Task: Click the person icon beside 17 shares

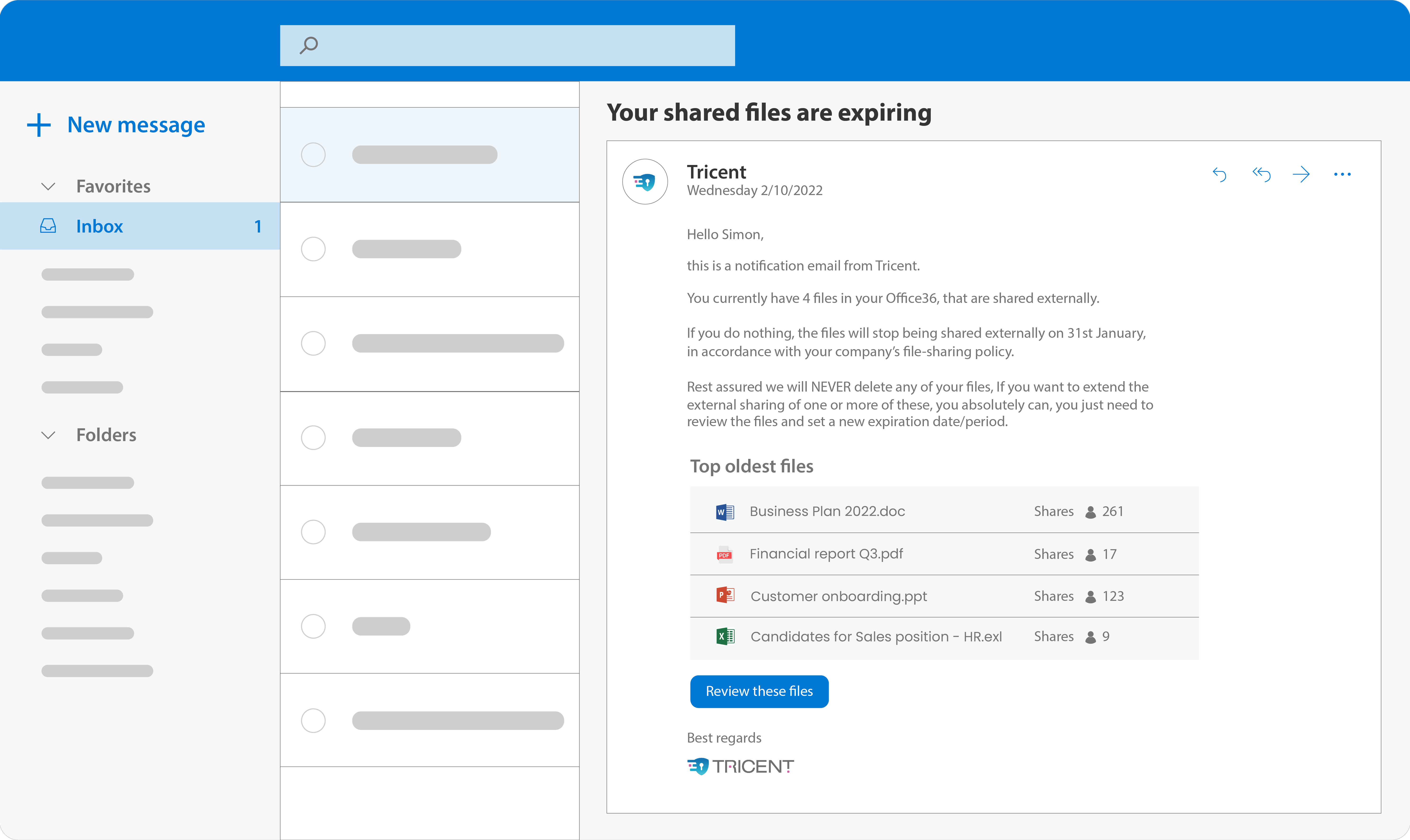Action: click(x=1091, y=555)
